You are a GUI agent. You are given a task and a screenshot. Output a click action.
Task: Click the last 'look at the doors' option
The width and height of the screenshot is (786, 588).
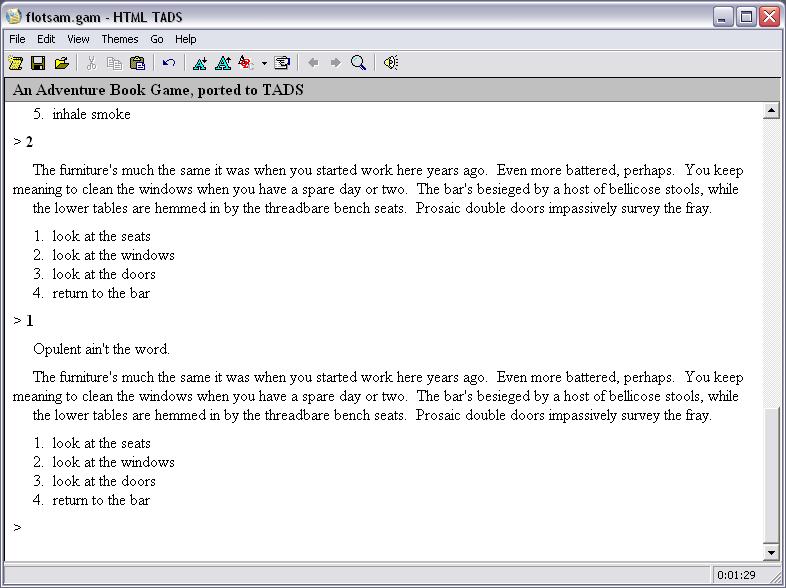(104, 481)
